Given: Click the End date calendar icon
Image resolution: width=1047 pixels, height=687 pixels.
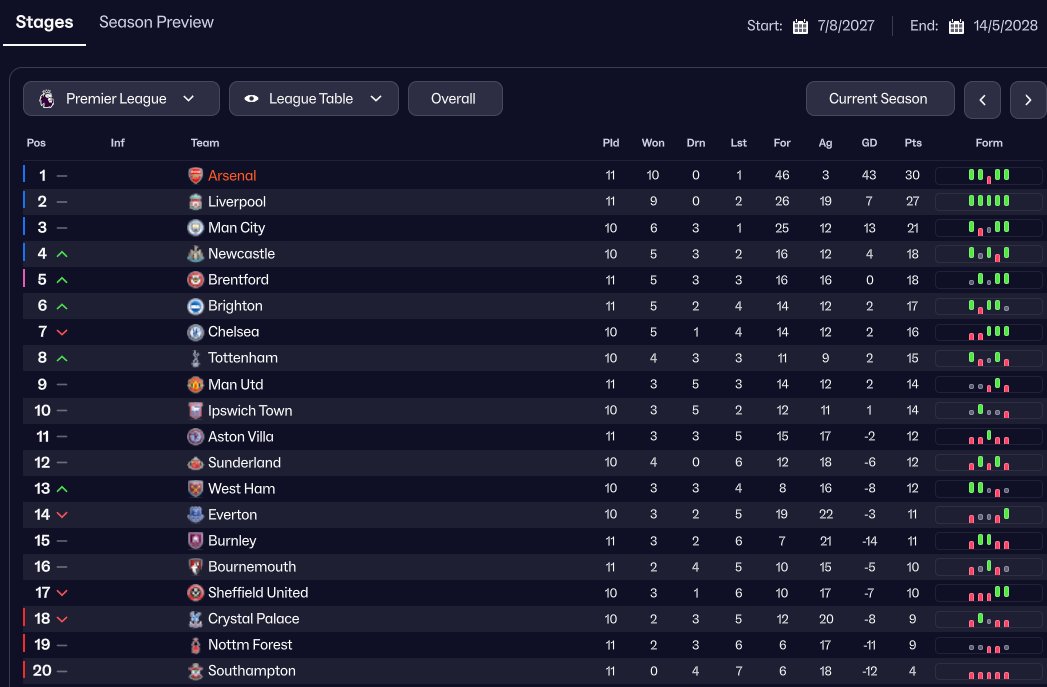Looking at the screenshot, I should tap(956, 26).
